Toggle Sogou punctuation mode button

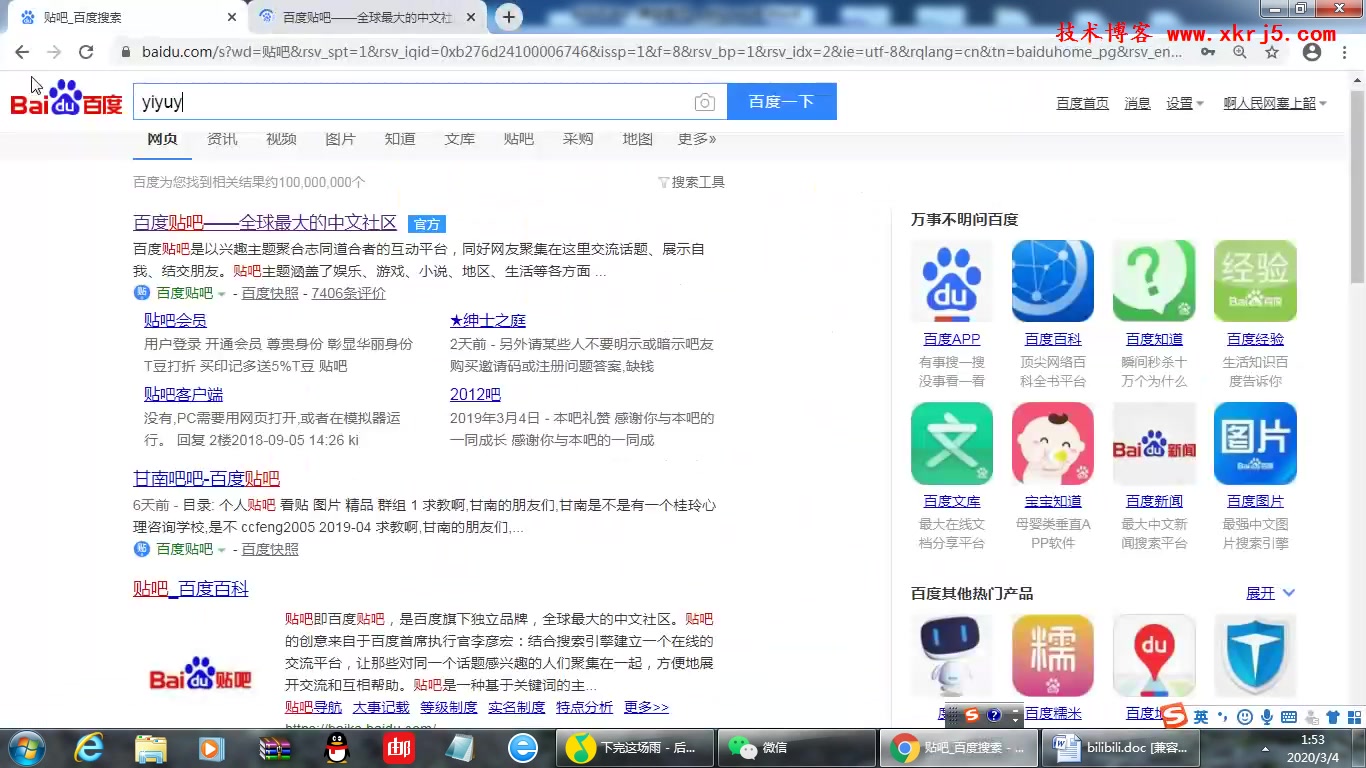pos(1223,717)
